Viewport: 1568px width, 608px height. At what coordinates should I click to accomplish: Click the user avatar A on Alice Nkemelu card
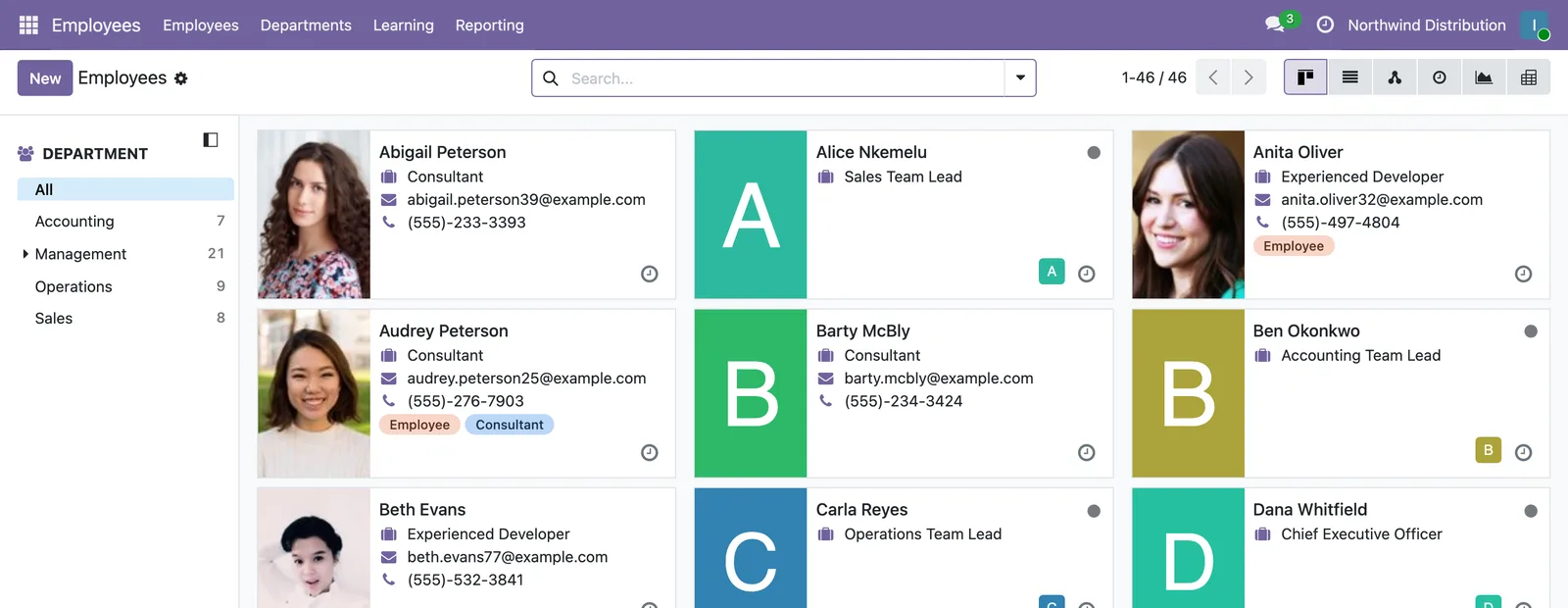[x=1052, y=272]
